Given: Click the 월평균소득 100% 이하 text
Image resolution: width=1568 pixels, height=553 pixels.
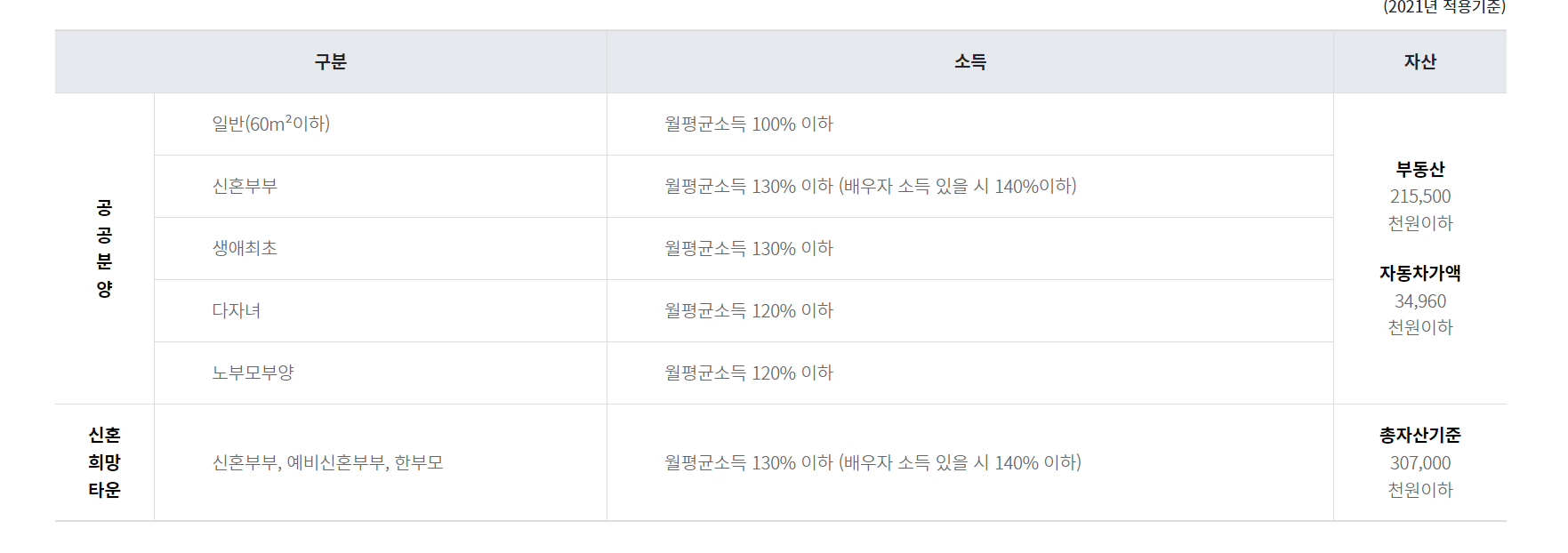Looking at the screenshot, I should (749, 124).
